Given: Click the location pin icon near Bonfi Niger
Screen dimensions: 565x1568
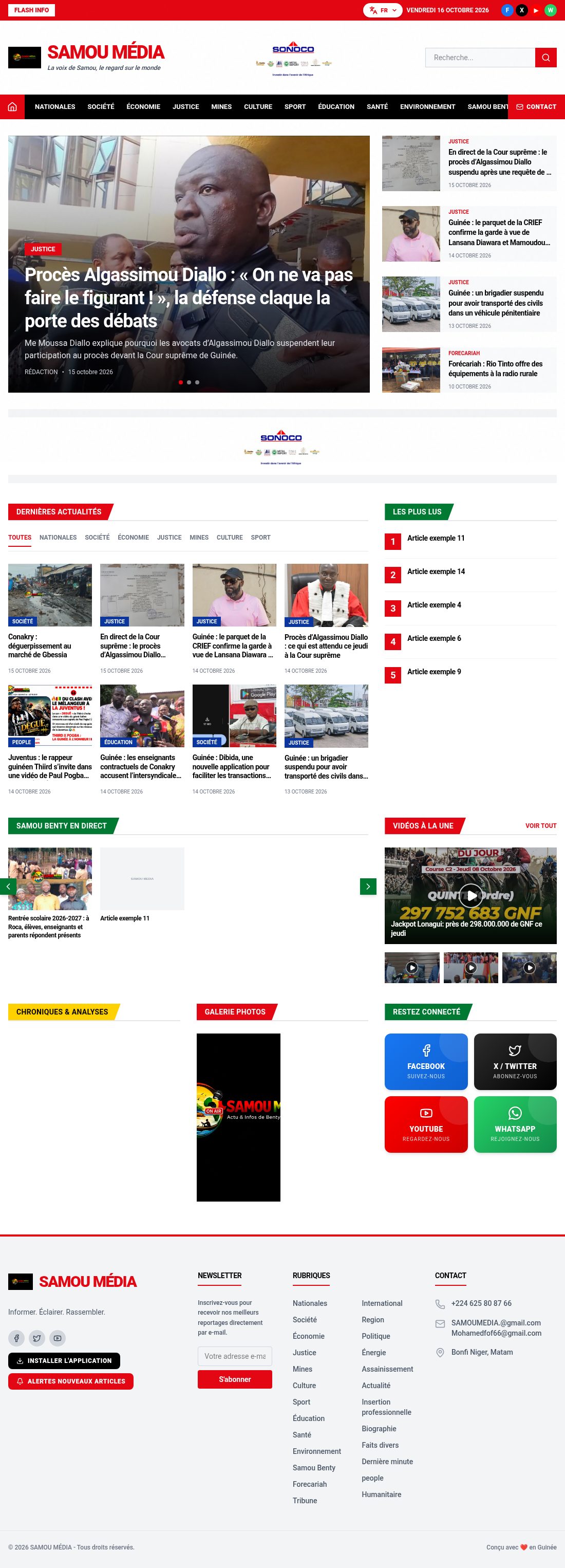Looking at the screenshot, I should pos(440,1353).
